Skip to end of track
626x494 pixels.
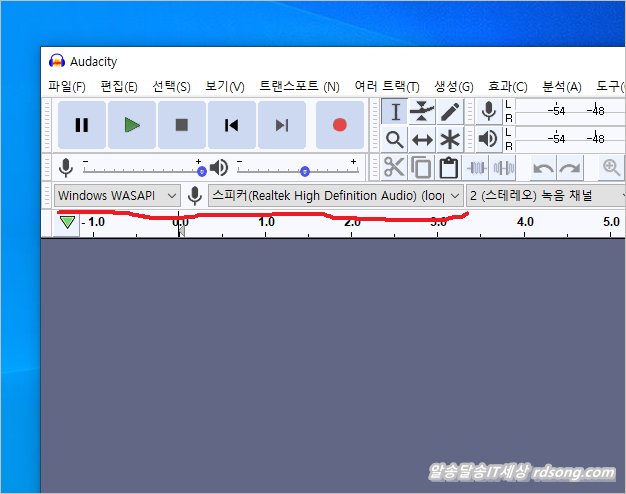282,125
